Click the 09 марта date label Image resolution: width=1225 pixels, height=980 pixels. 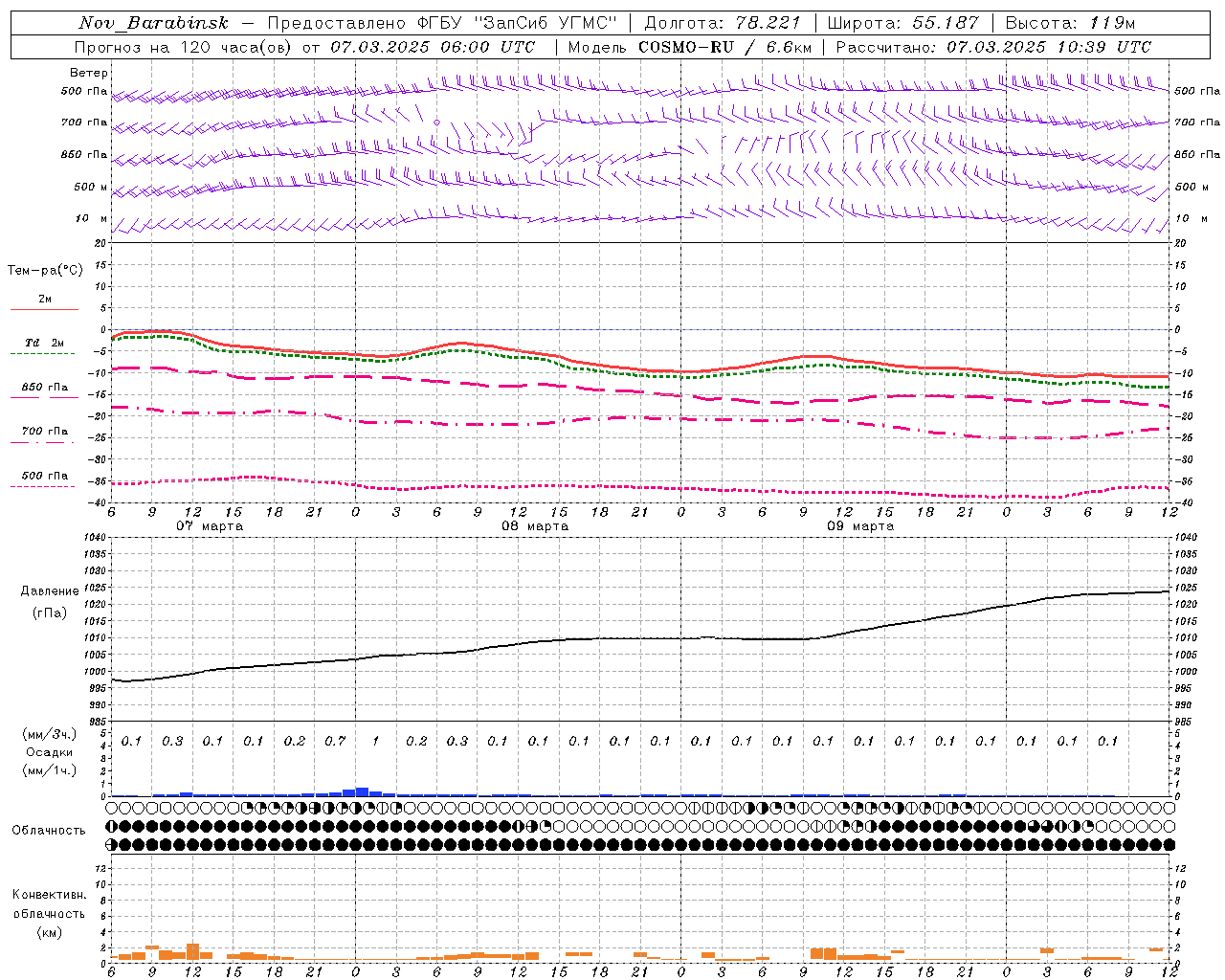(x=860, y=525)
